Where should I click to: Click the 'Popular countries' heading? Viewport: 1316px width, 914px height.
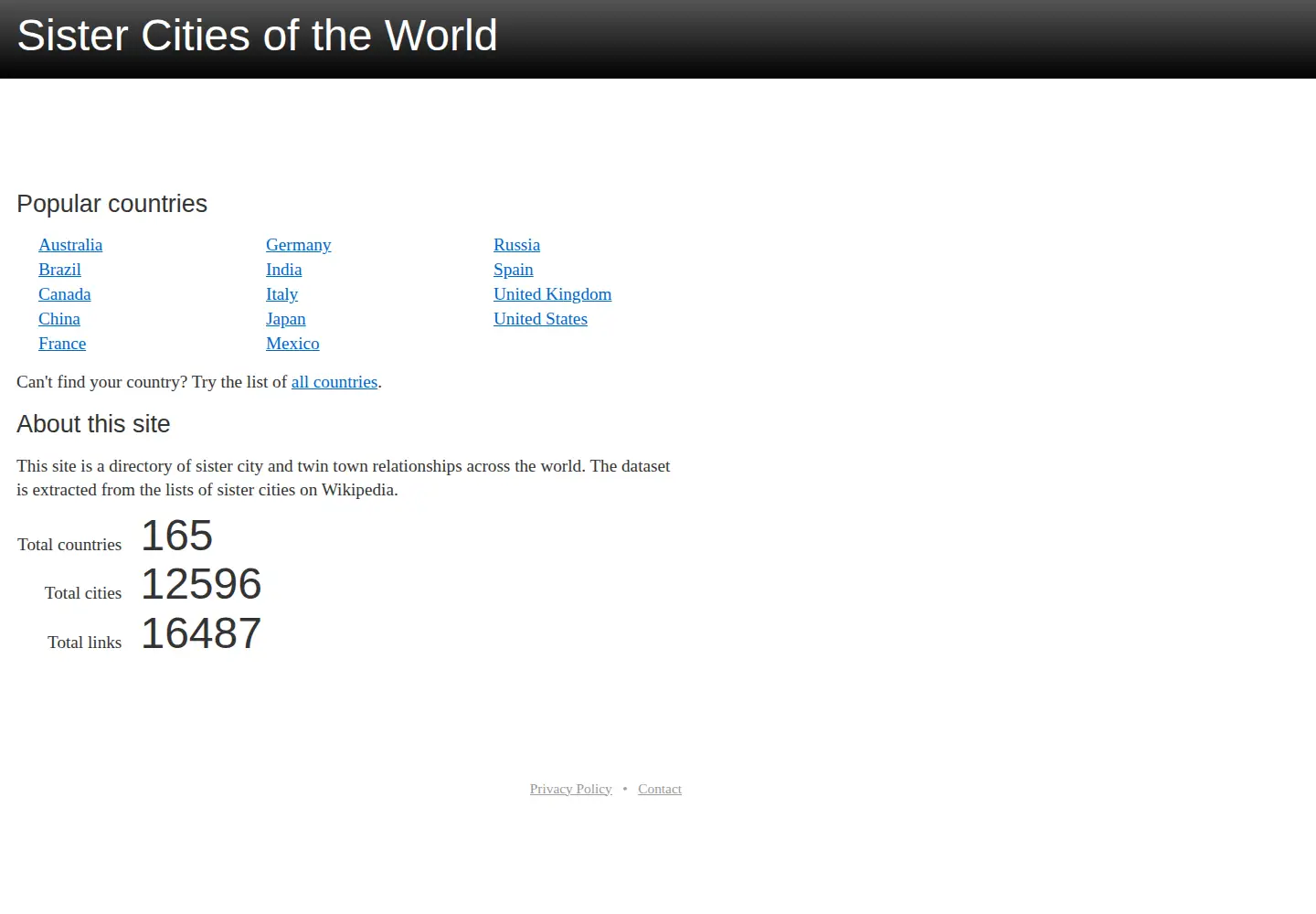[111, 204]
